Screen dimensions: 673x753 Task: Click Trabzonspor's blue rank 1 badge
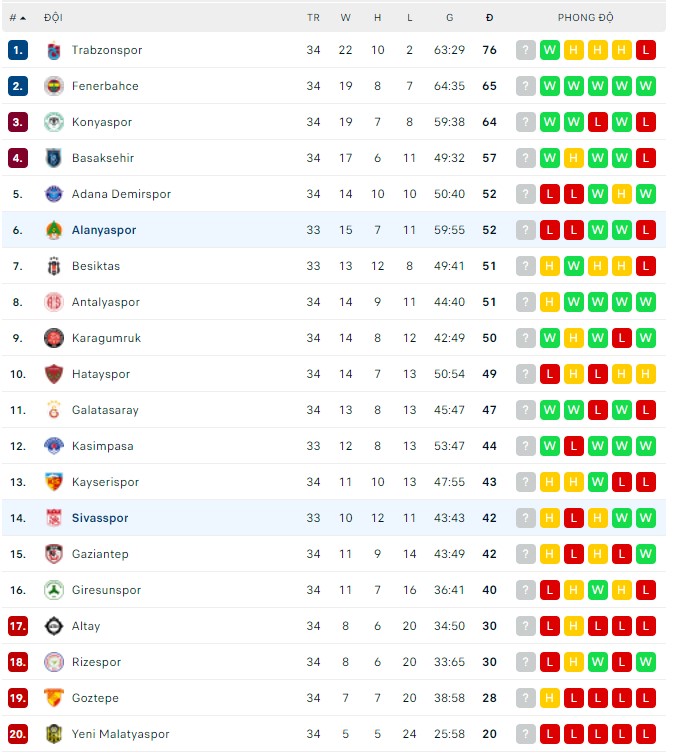[18, 50]
